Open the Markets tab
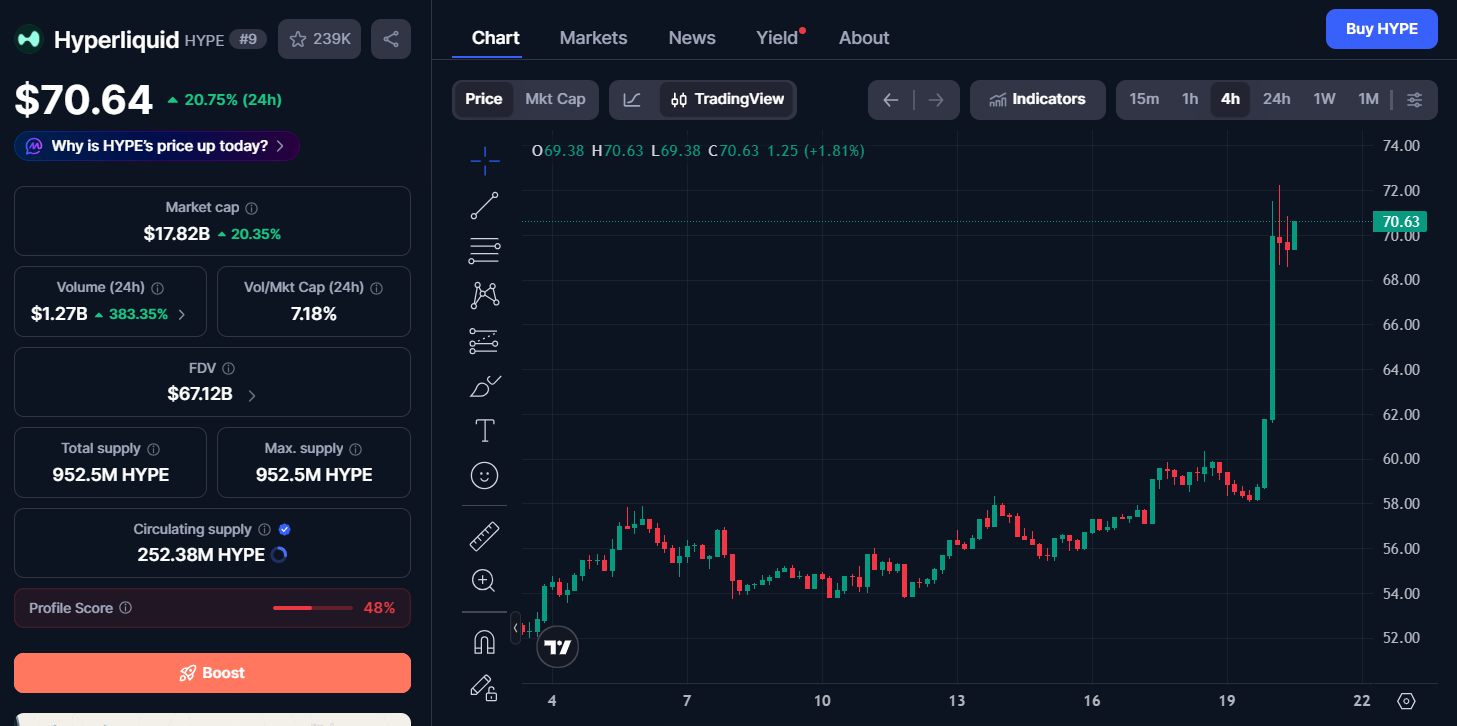Viewport: 1457px width, 726px height. (593, 38)
